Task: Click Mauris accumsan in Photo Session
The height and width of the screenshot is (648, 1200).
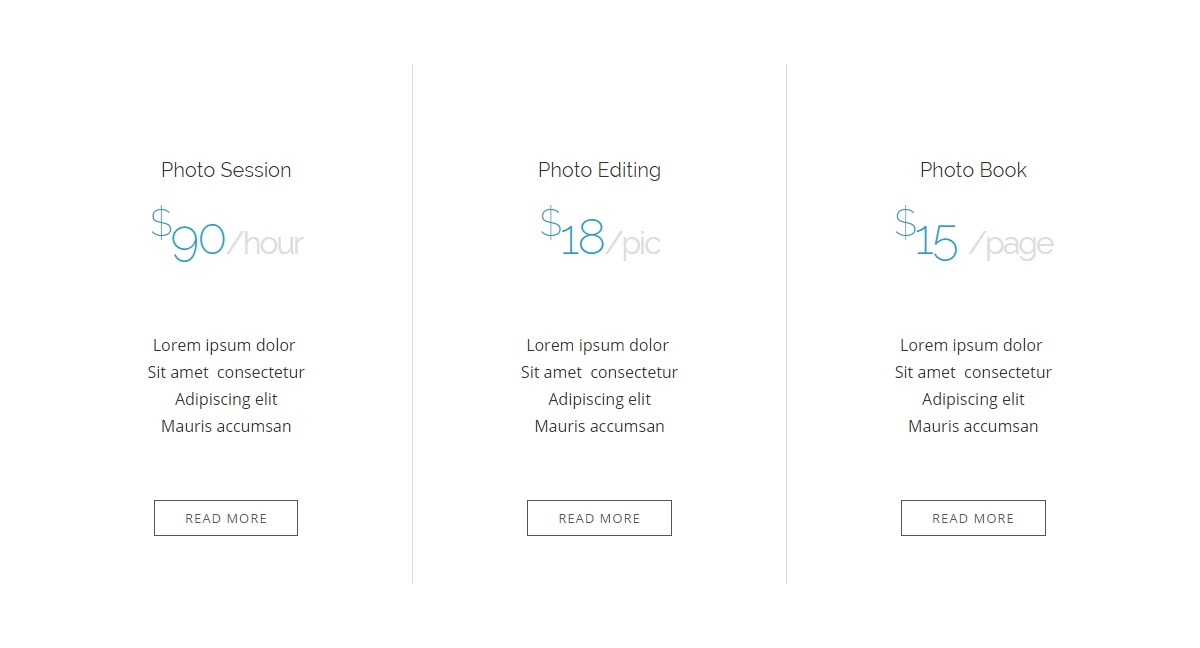Action: tap(226, 426)
